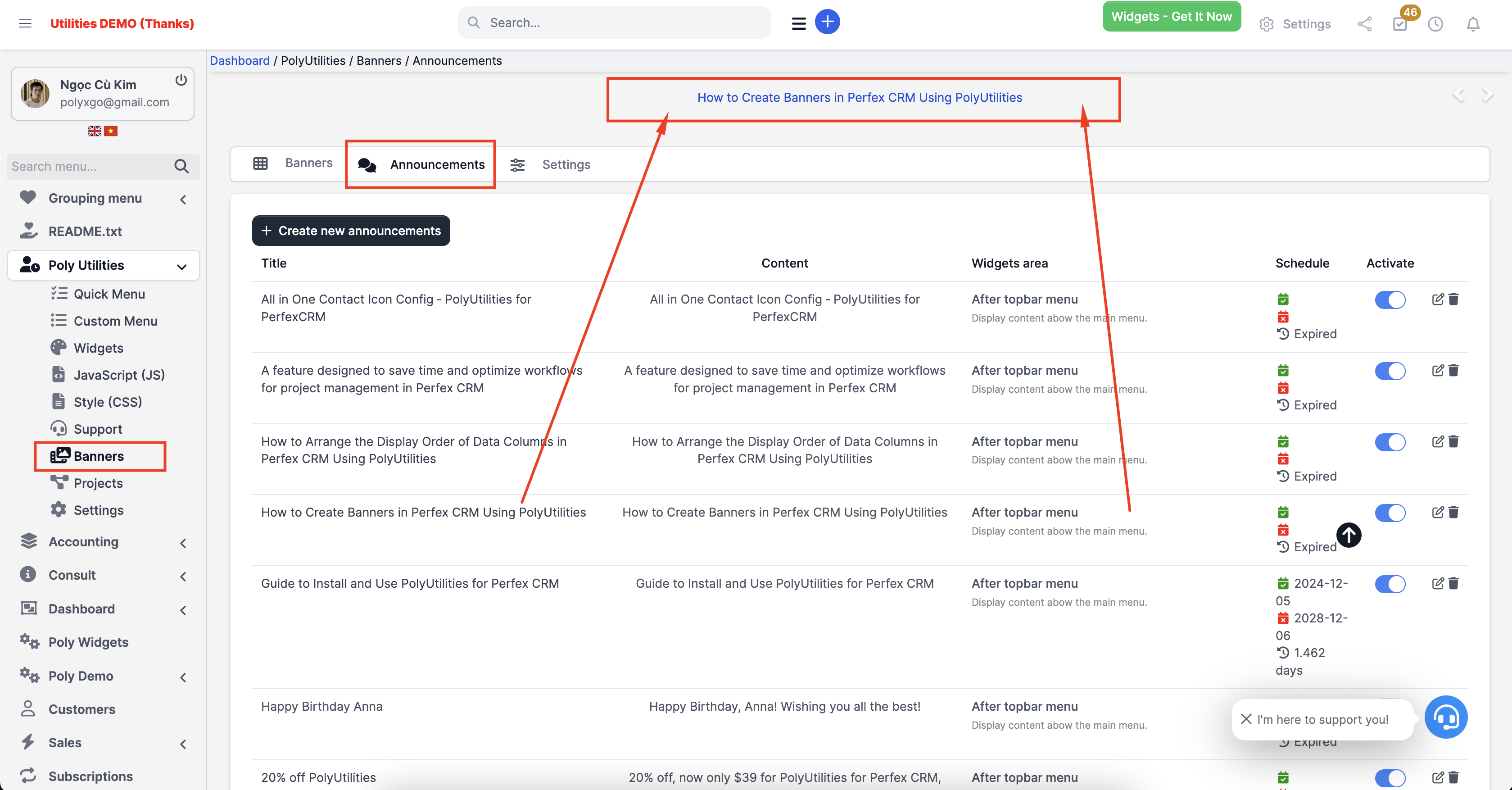The height and width of the screenshot is (790, 1512).
Task: Open the share icon in top bar
Action: coord(1364,24)
